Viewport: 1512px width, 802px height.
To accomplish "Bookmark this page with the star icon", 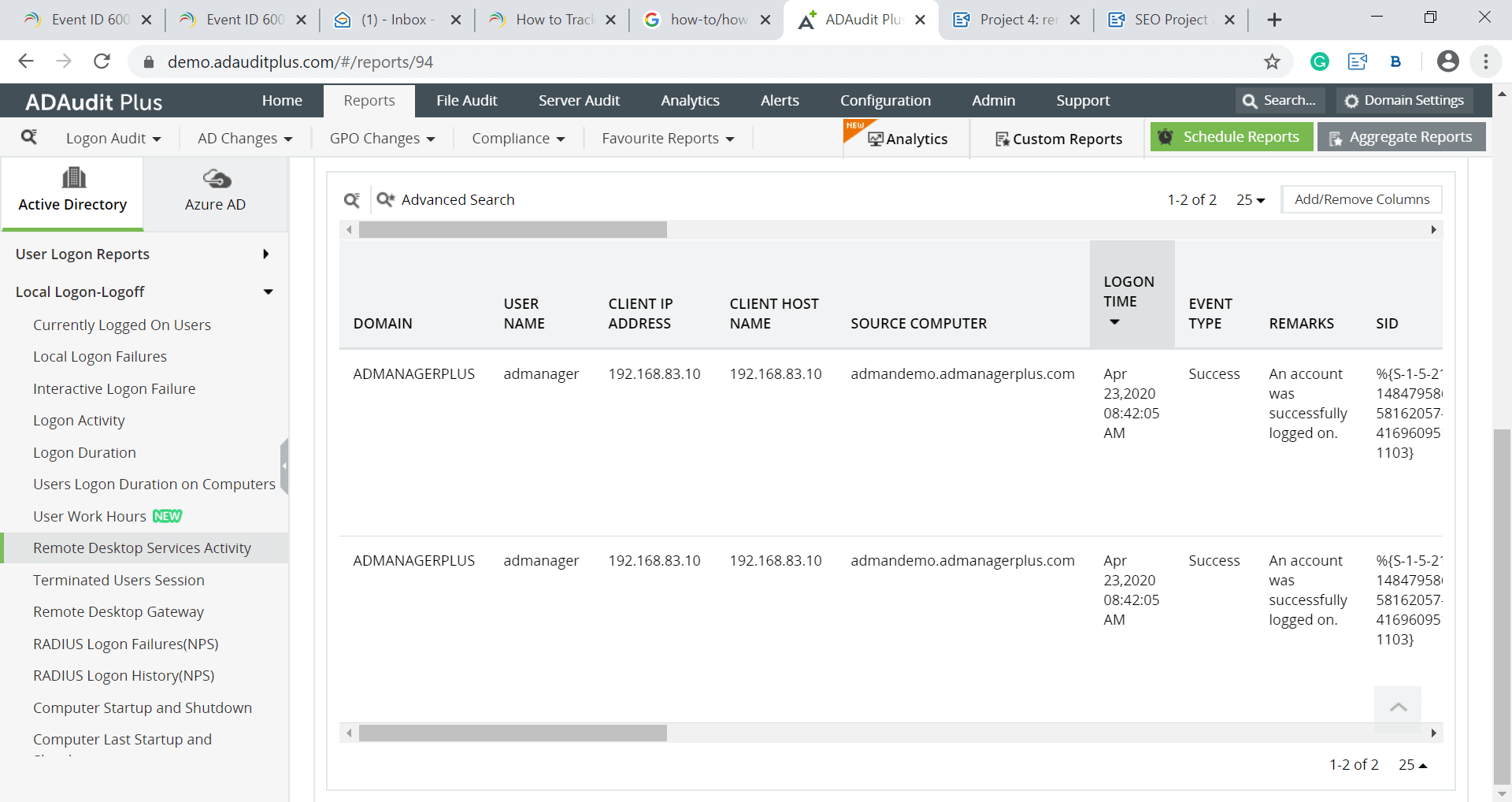I will click(1272, 61).
